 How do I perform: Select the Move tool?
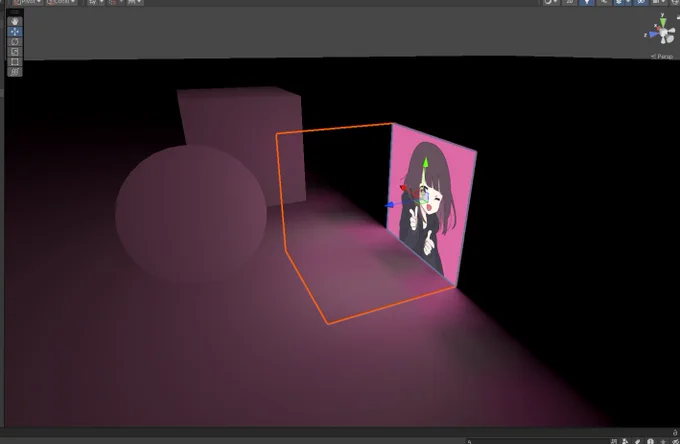(15, 32)
